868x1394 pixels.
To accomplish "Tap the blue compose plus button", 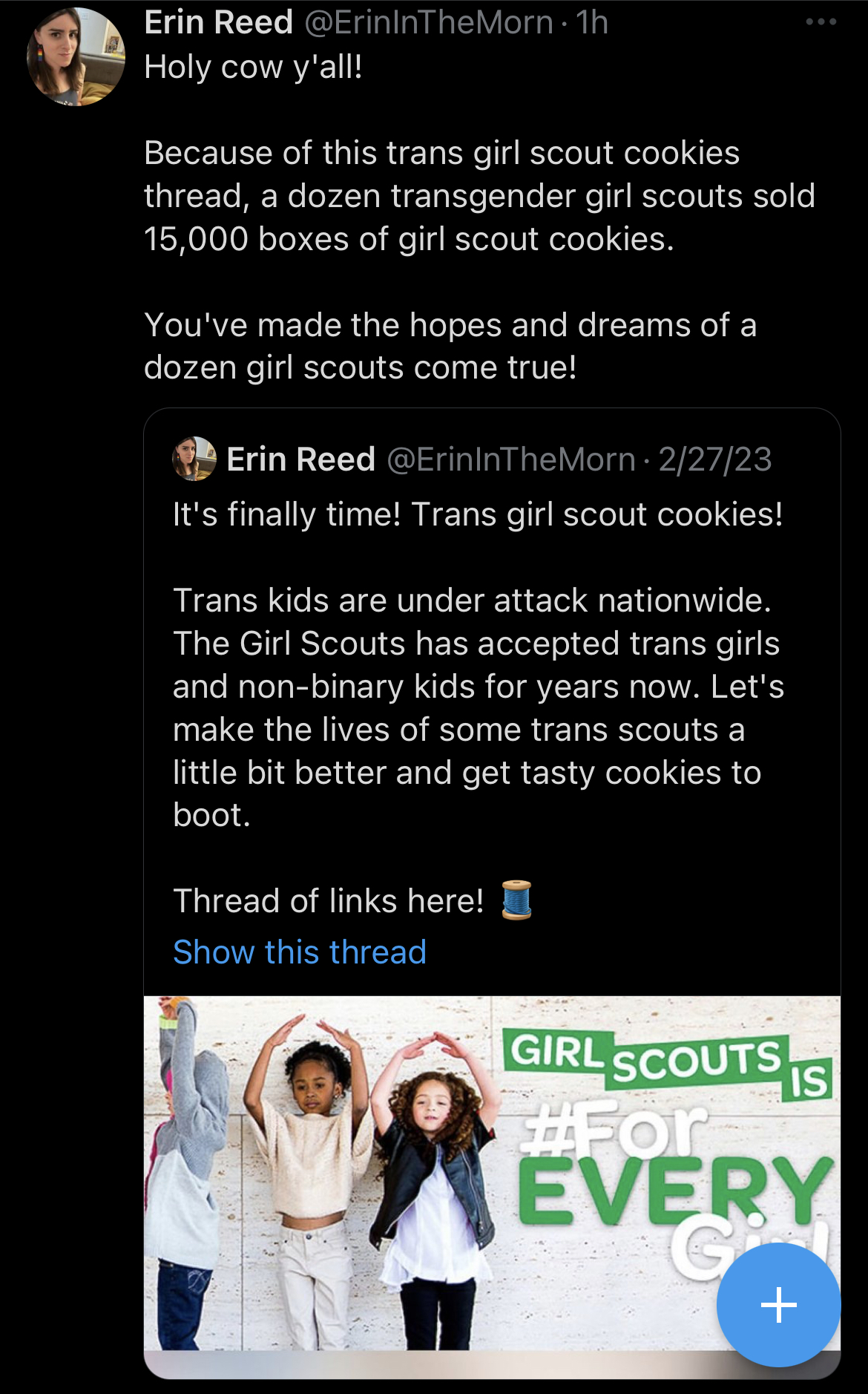I will [x=778, y=1304].
